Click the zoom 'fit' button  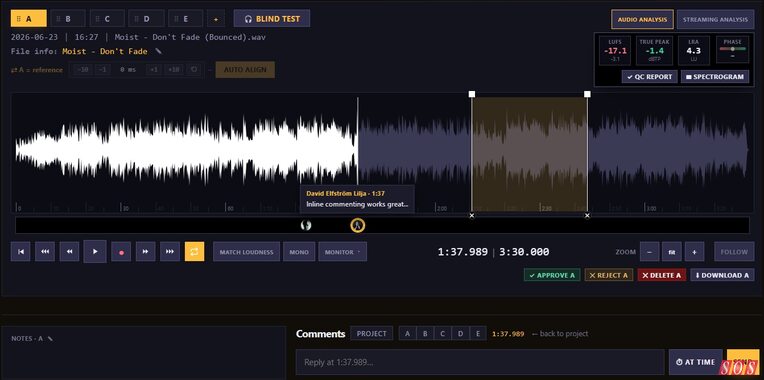pyautogui.click(x=671, y=252)
